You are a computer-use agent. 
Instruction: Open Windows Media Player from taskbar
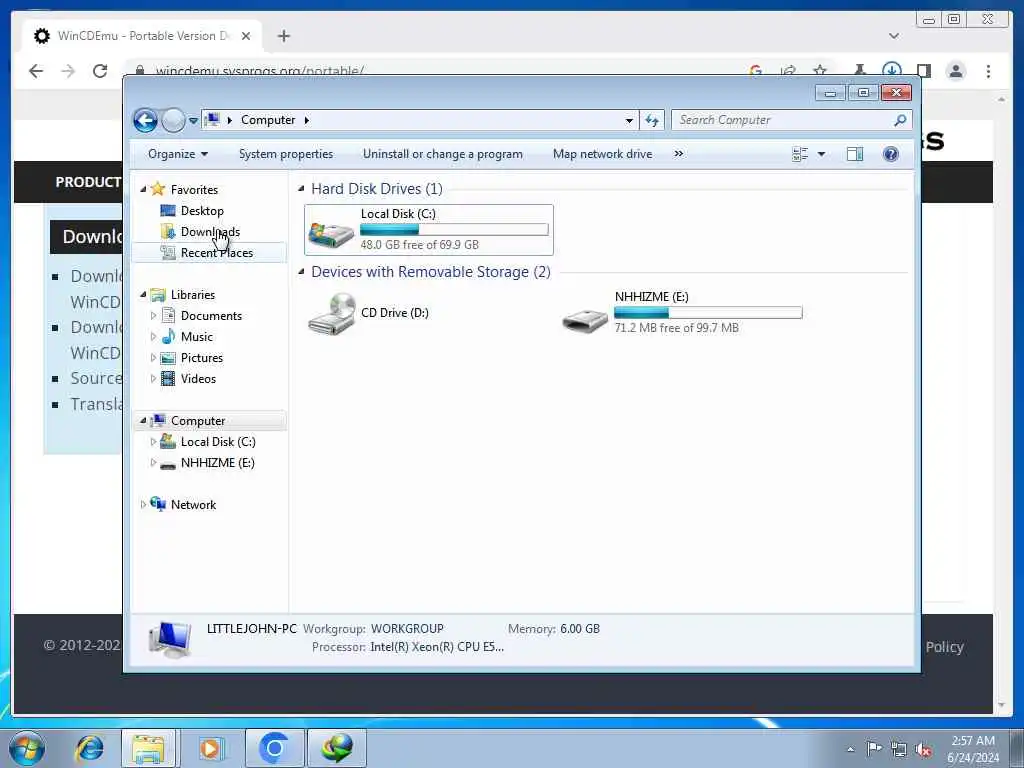click(x=211, y=748)
